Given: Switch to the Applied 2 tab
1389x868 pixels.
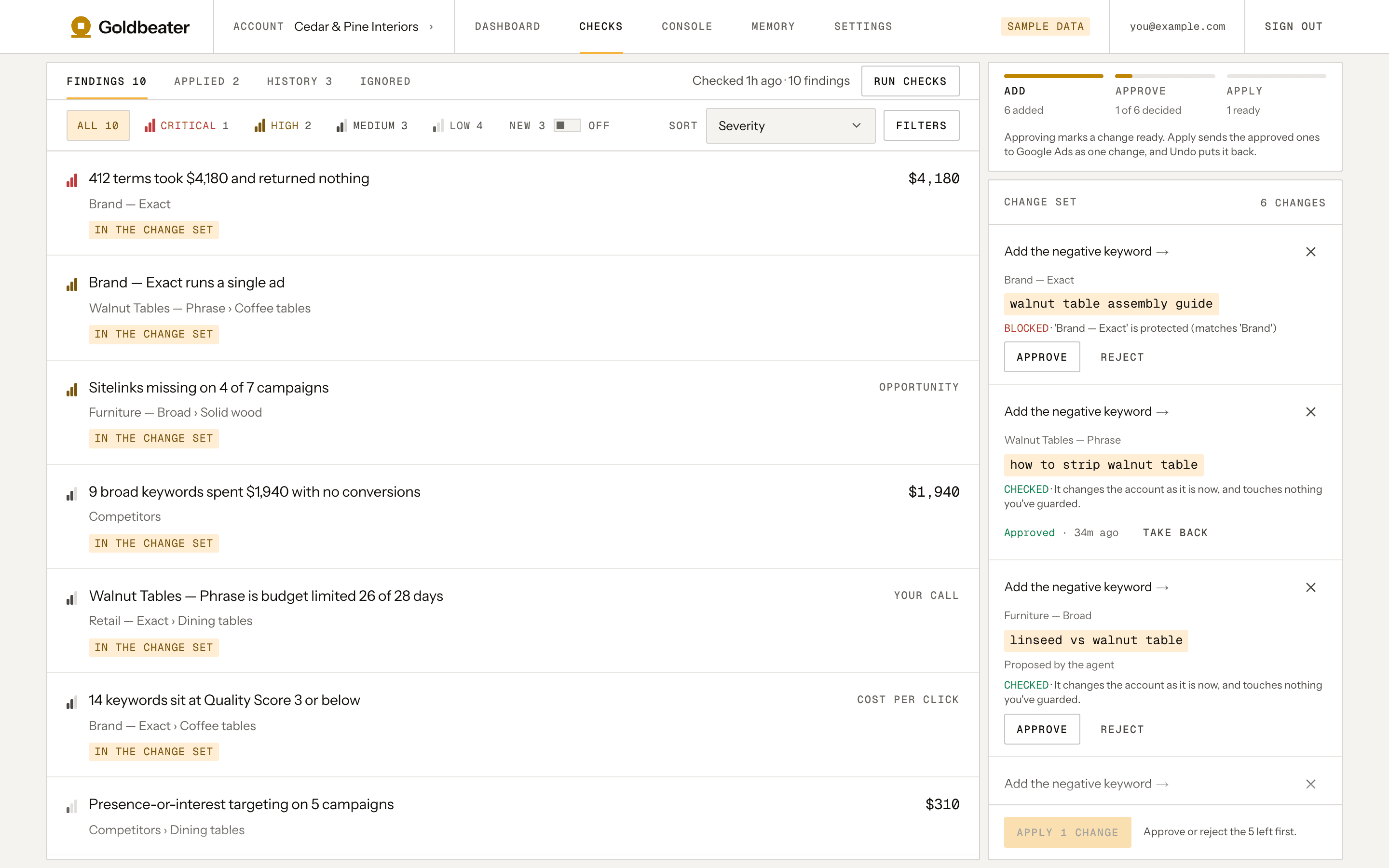Looking at the screenshot, I should (206, 81).
